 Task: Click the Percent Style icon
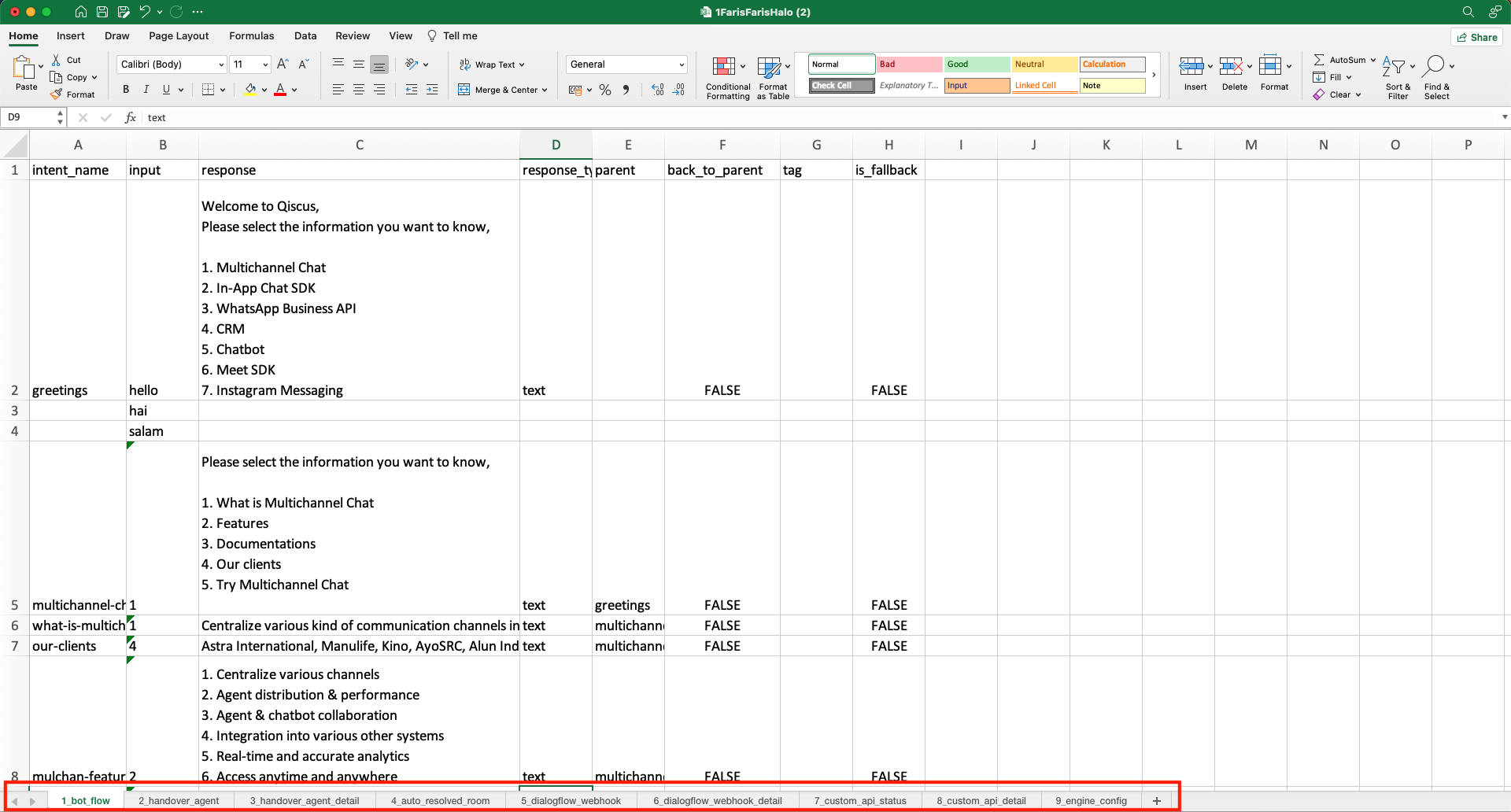[605, 90]
